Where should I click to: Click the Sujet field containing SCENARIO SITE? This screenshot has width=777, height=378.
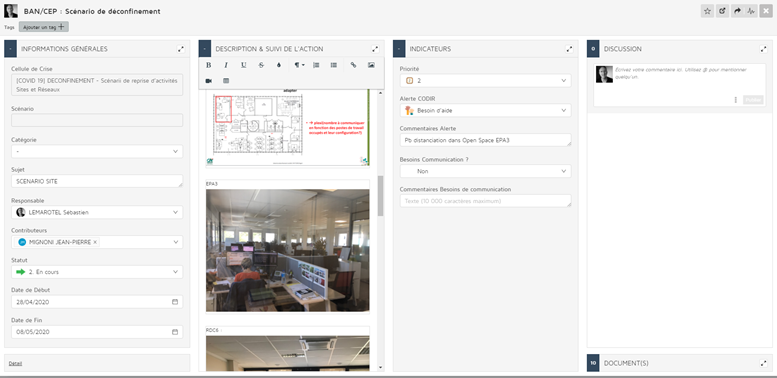coord(97,181)
